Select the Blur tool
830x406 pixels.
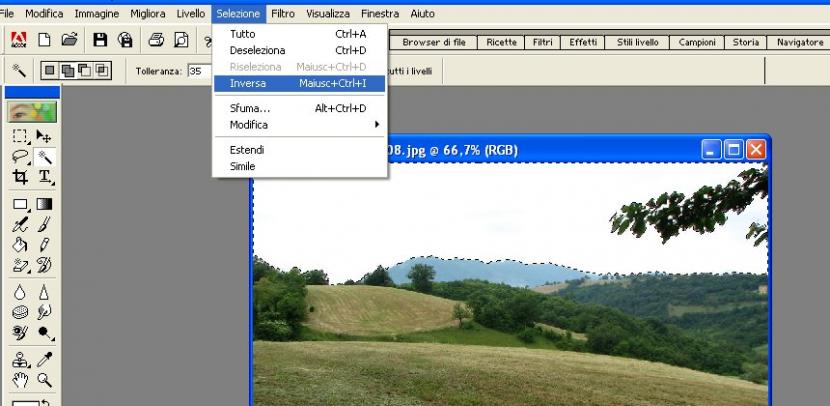20,292
